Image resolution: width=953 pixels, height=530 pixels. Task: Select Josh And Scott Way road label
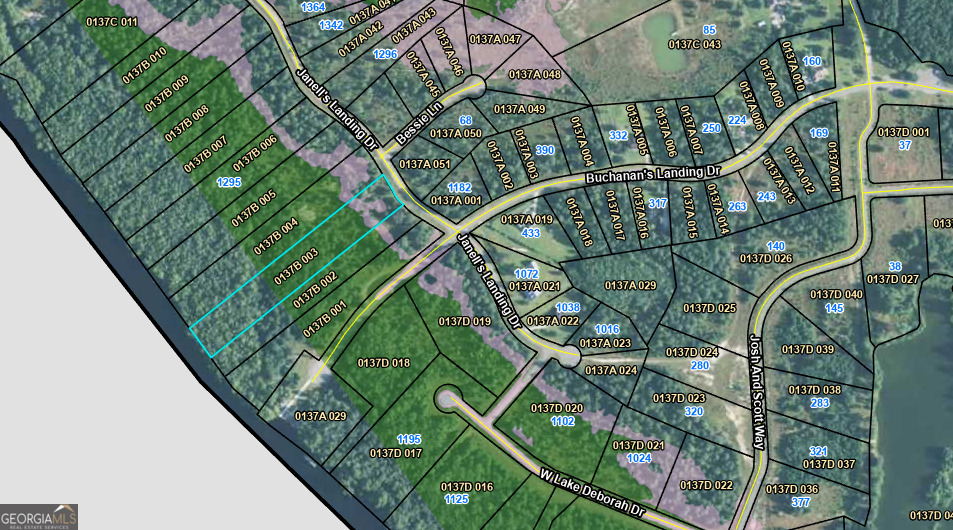pyautogui.click(x=757, y=392)
